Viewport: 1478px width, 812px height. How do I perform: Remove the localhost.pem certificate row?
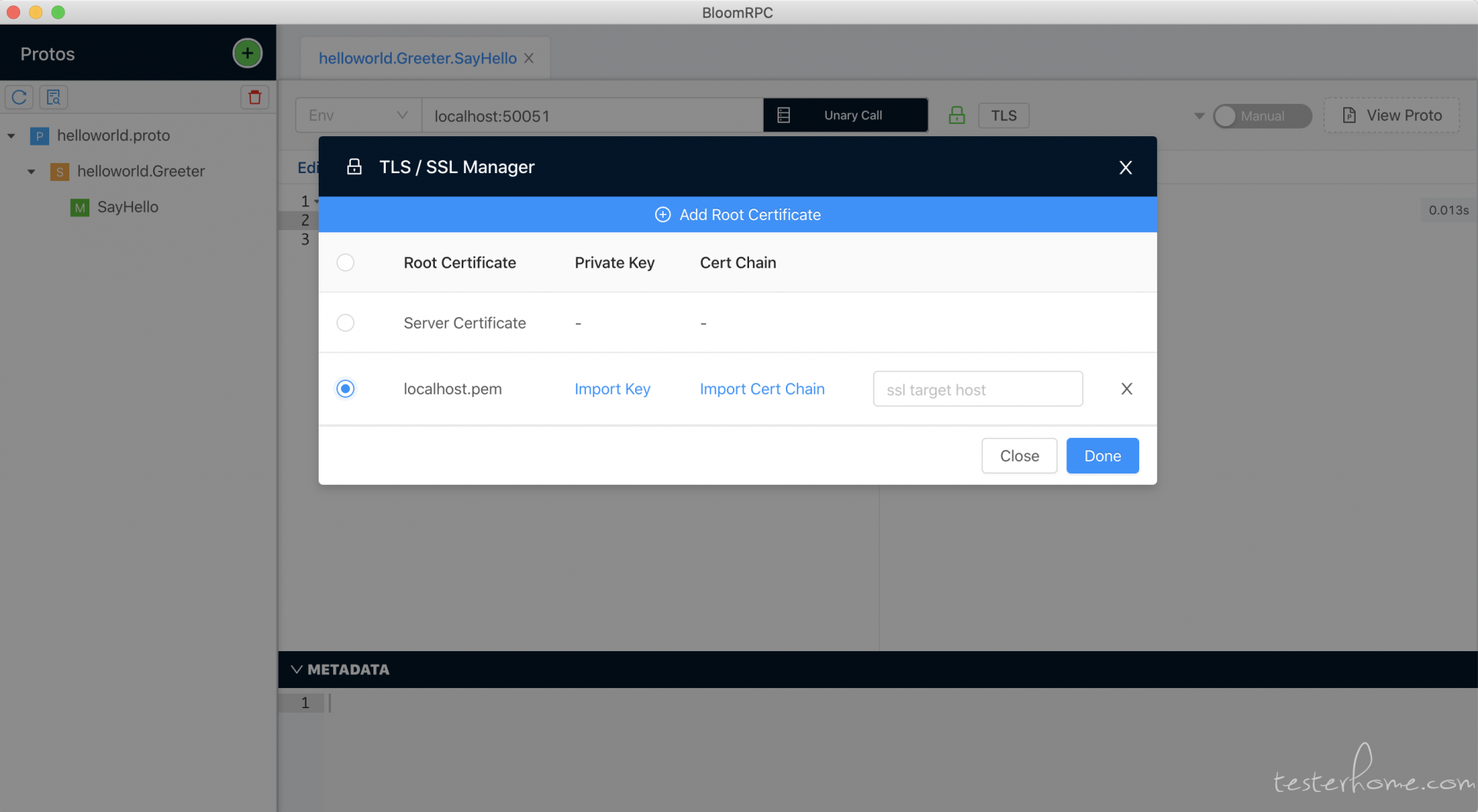[1126, 389]
